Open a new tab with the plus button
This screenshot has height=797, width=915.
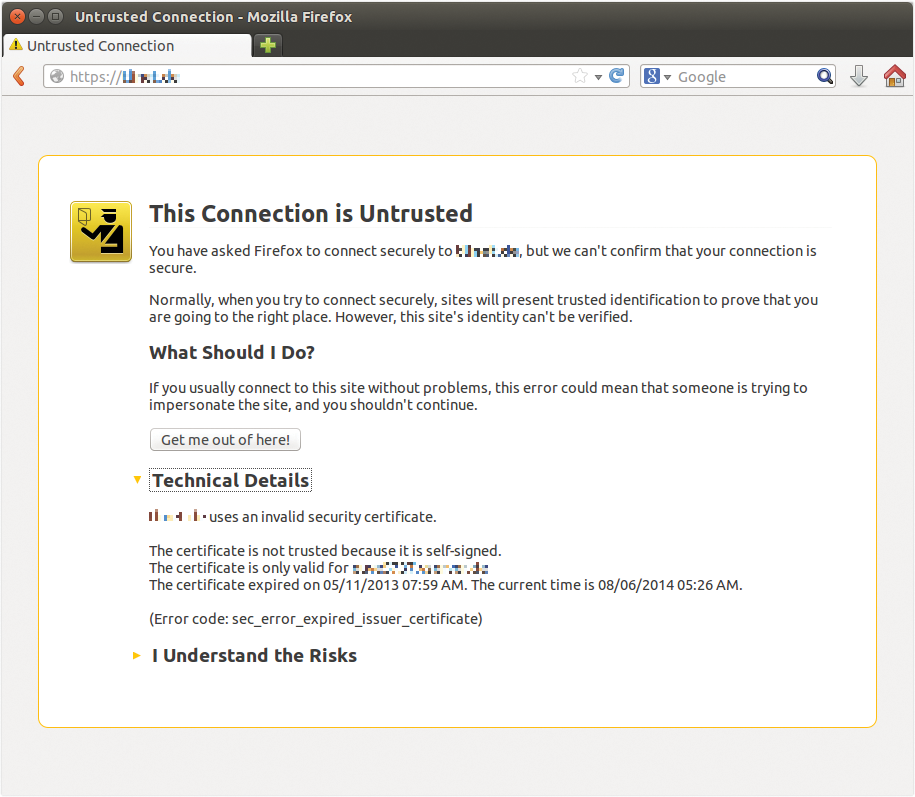267,46
